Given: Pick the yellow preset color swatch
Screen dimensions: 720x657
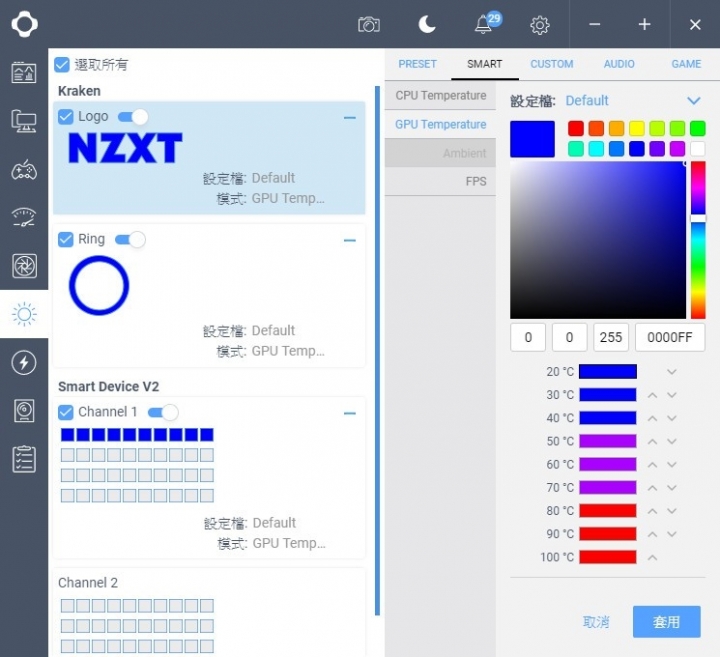Looking at the screenshot, I should (636, 129).
